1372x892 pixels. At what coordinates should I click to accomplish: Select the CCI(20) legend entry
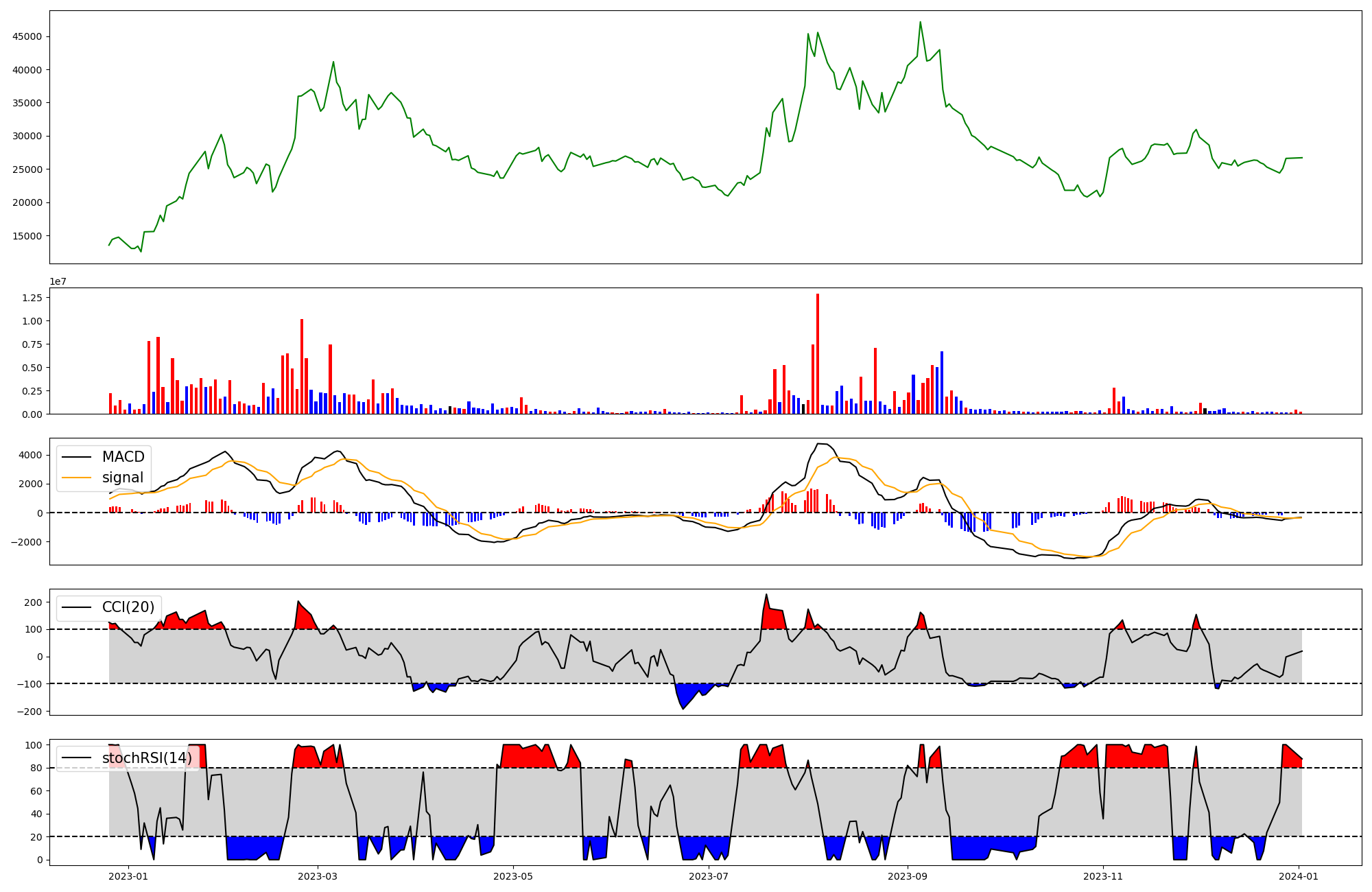(128, 607)
